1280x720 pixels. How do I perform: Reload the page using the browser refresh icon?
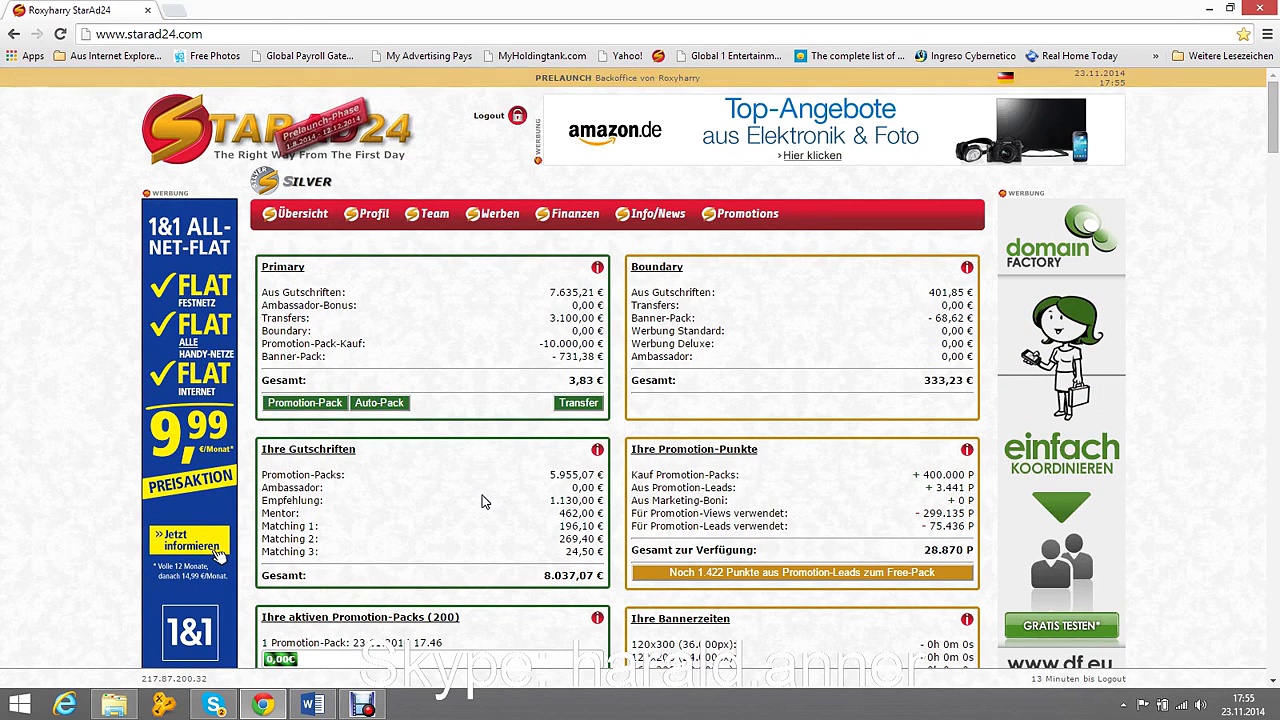pos(60,34)
